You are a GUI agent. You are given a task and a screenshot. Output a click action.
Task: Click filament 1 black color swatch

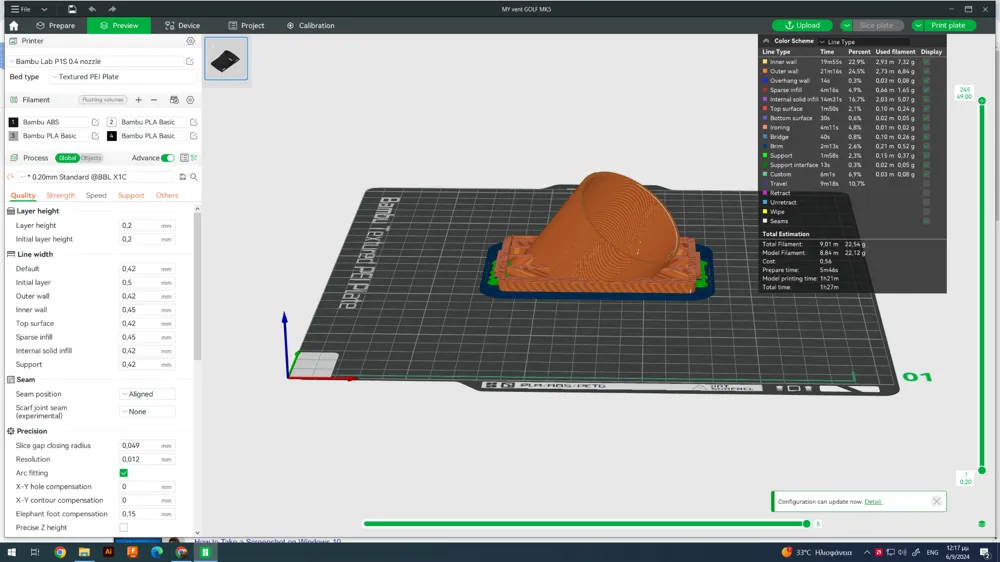[13, 122]
